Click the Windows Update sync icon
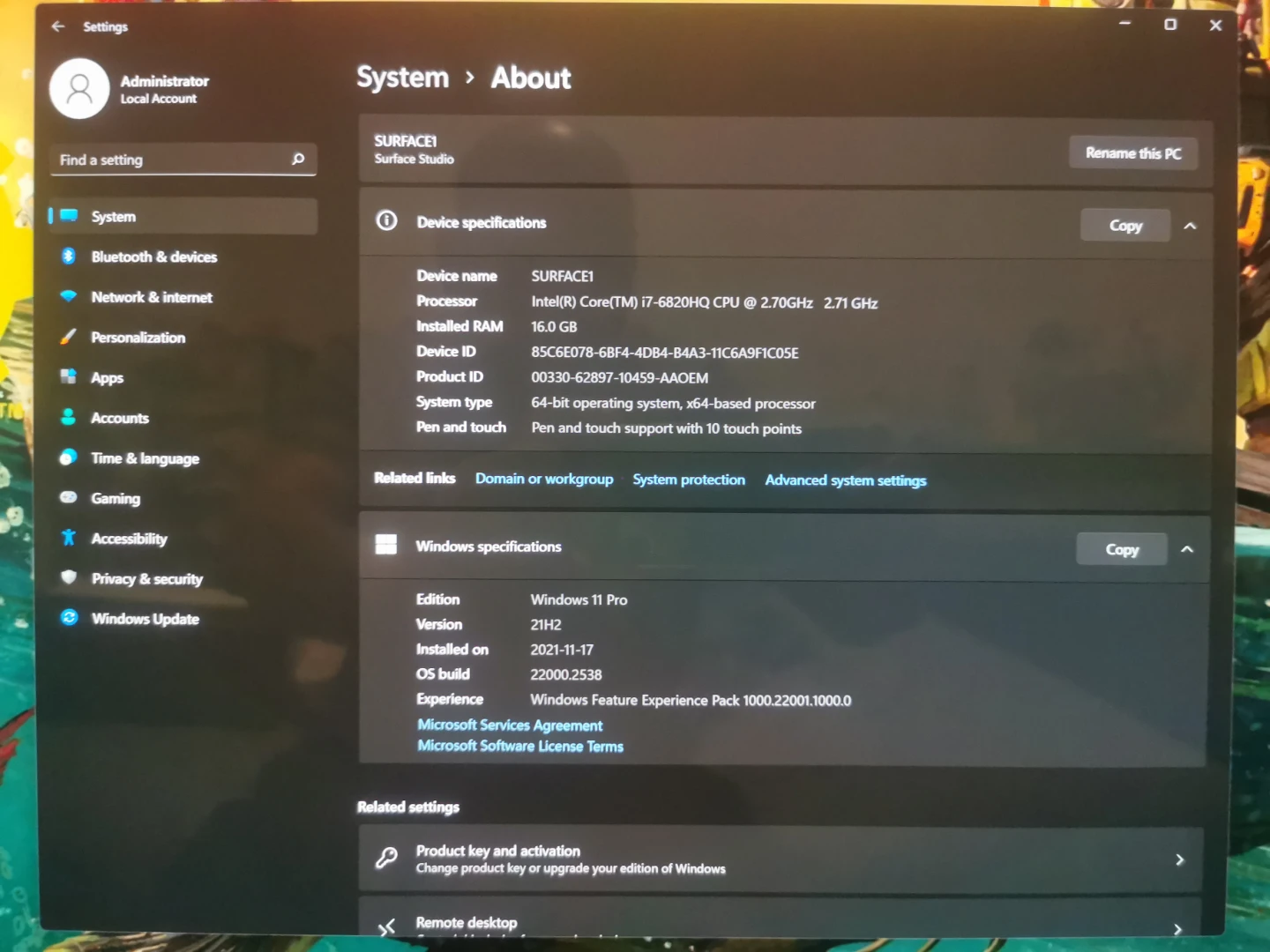This screenshot has width=1270, height=952. click(69, 617)
